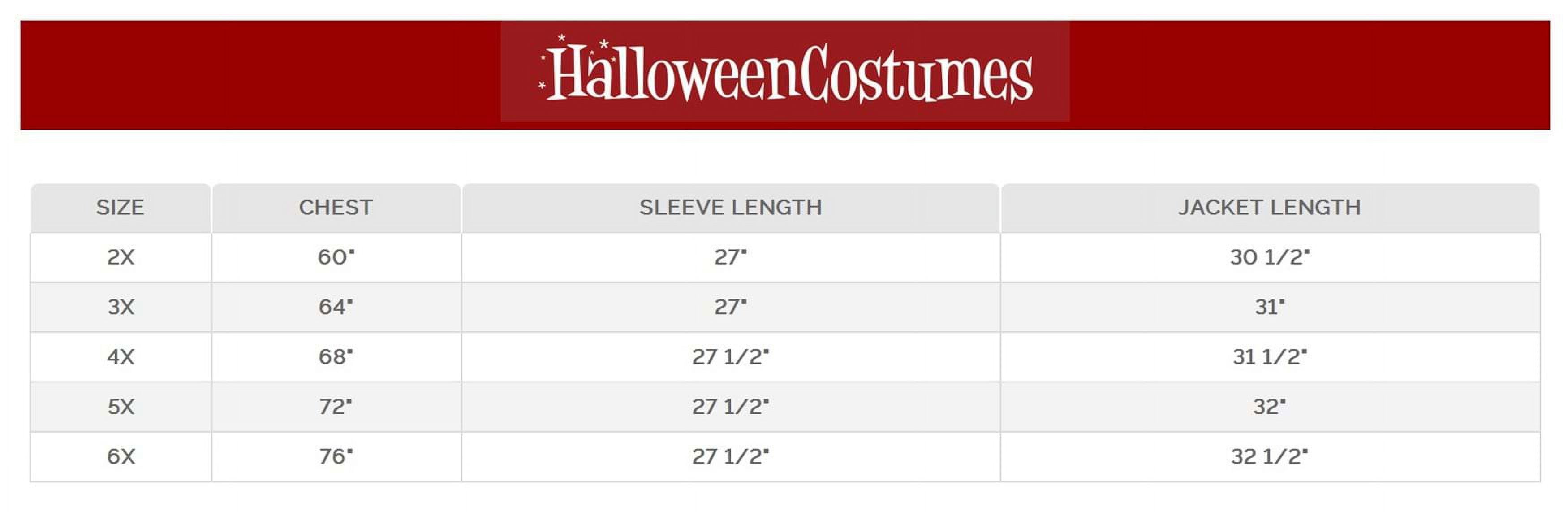Click the 3X size cell
Screen dimensions: 1568x512
coord(121,308)
